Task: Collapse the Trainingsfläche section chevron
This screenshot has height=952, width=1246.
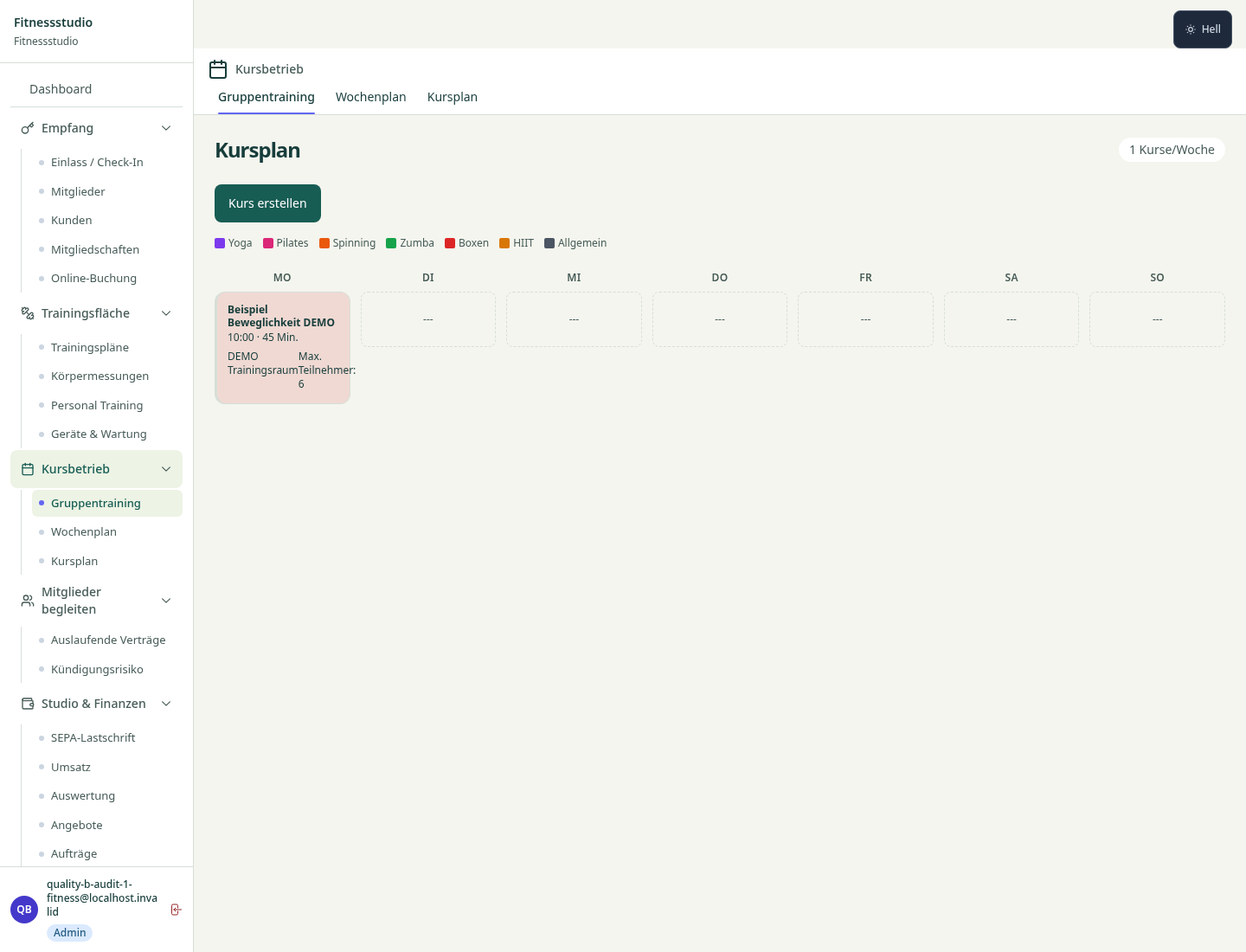Action: tap(166, 313)
